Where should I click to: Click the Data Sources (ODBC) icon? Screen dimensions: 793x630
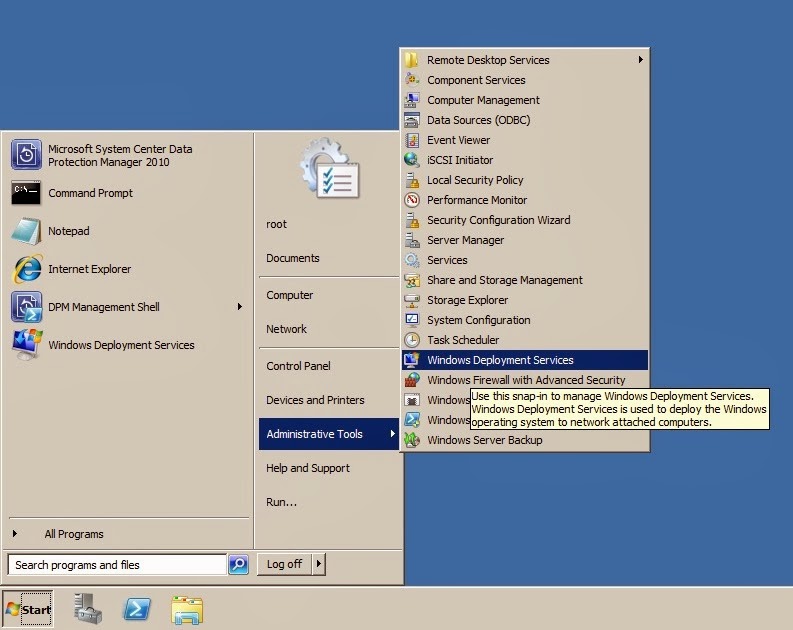(x=412, y=120)
